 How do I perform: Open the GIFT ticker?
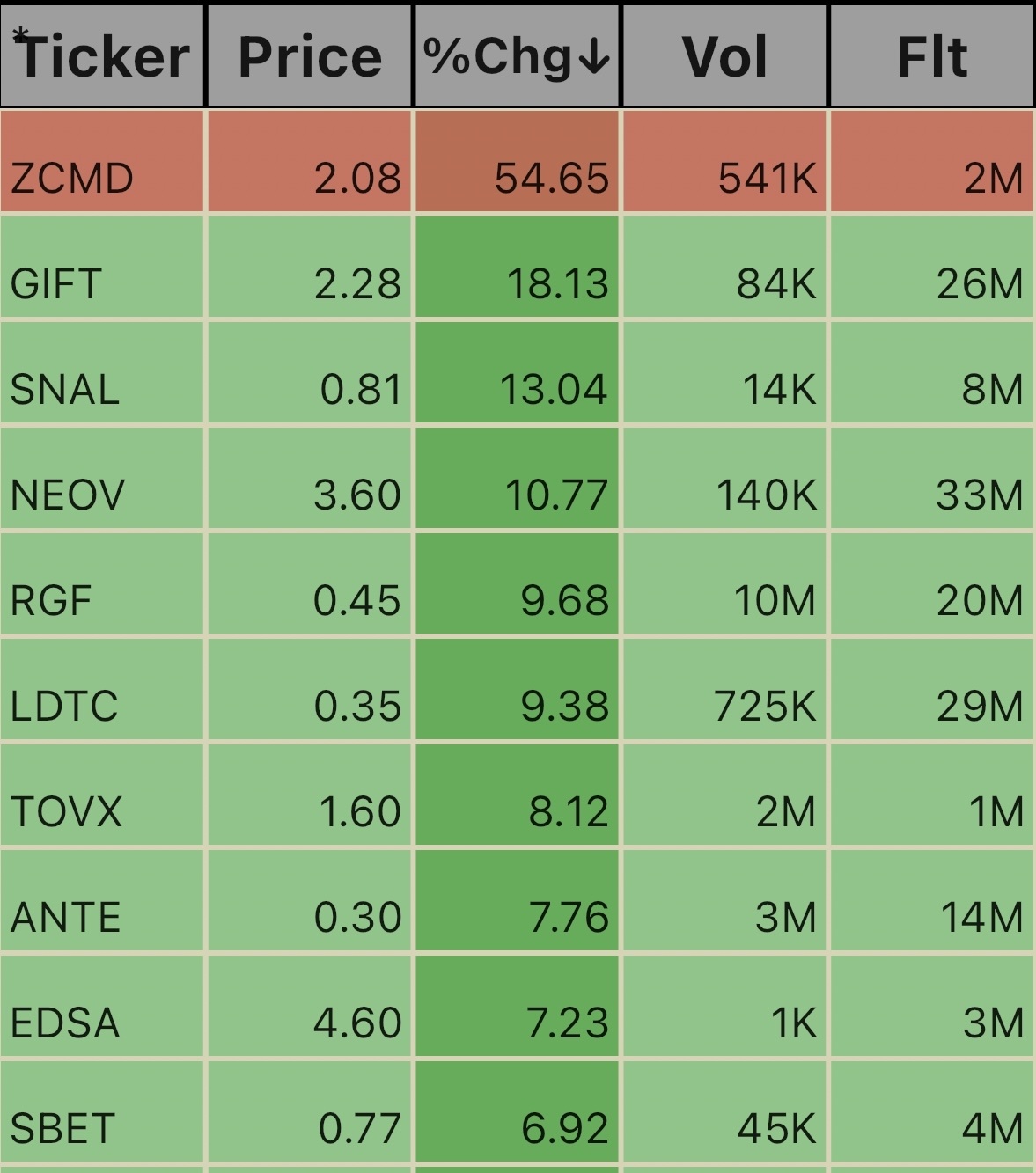56,284
